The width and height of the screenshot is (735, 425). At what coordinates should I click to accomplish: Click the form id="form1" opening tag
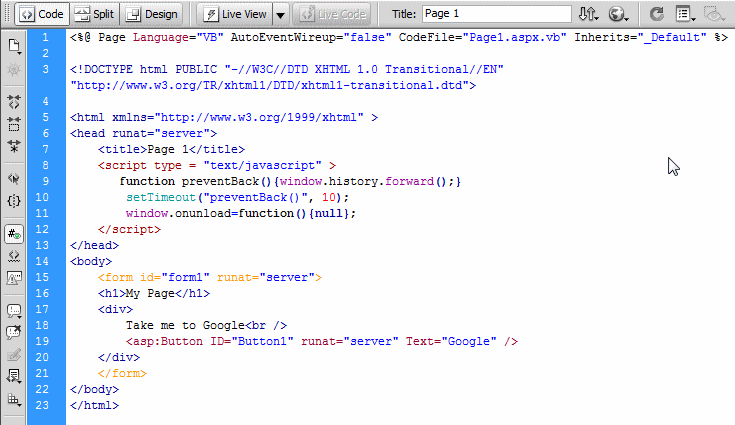[210, 277]
